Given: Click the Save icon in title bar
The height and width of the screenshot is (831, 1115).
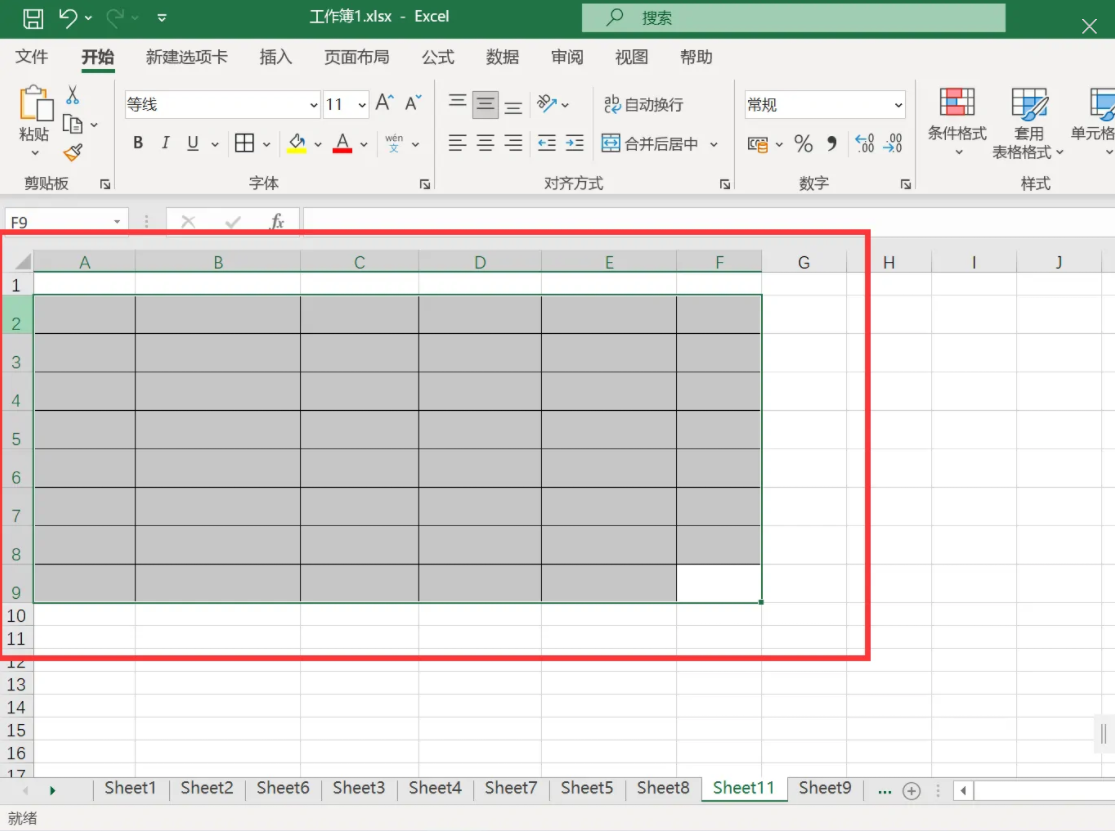Looking at the screenshot, I should tap(32, 17).
